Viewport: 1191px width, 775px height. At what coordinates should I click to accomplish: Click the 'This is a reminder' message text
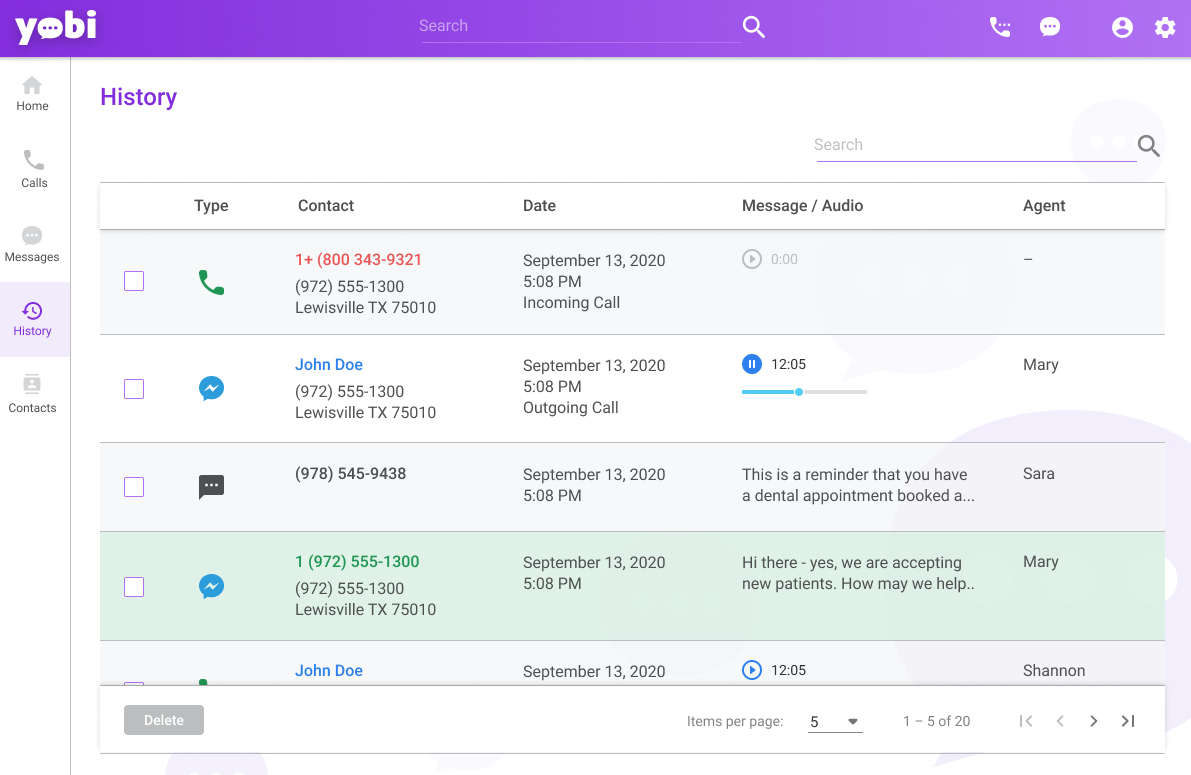(x=858, y=486)
